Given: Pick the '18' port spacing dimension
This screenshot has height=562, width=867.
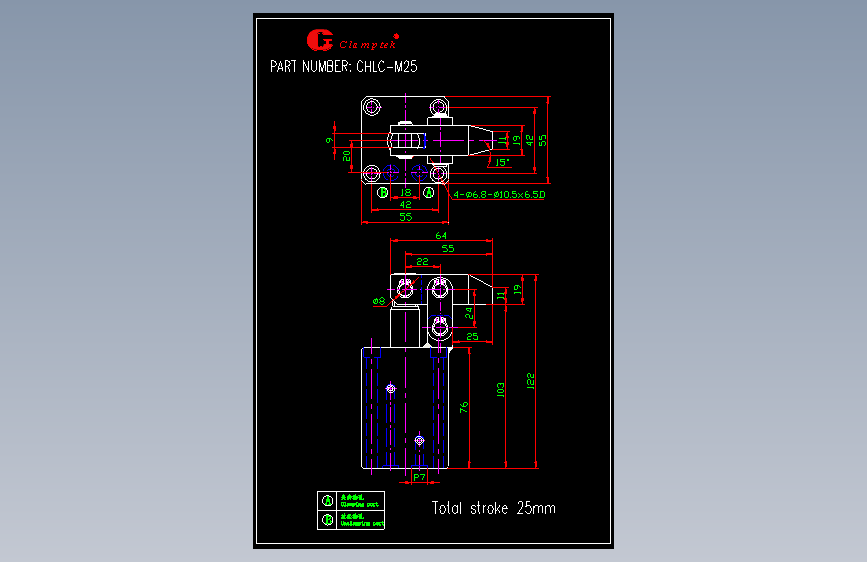Looking at the screenshot, I should click(x=406, y=192).
